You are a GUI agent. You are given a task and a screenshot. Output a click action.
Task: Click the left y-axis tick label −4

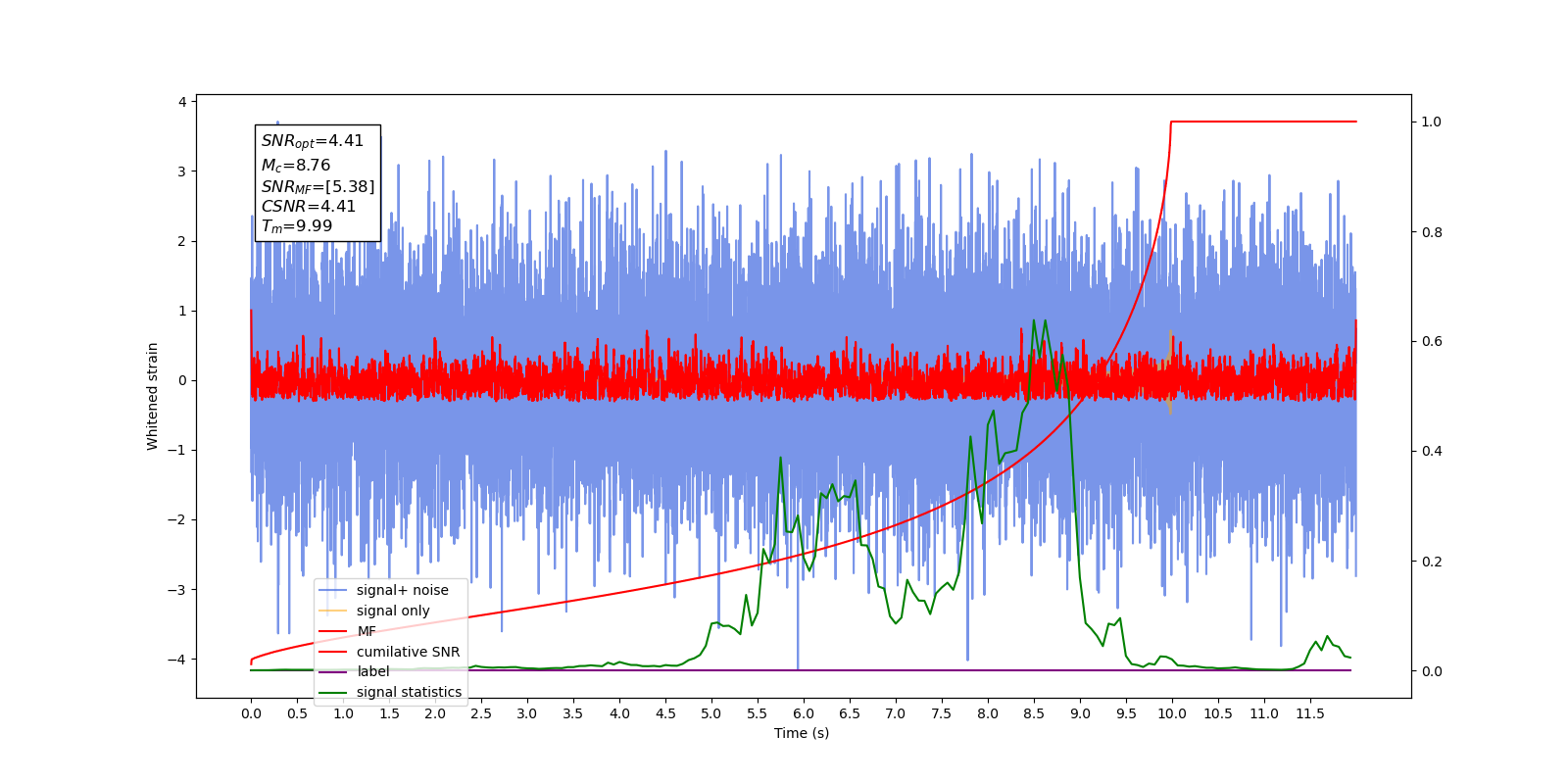tap(176, 660)
